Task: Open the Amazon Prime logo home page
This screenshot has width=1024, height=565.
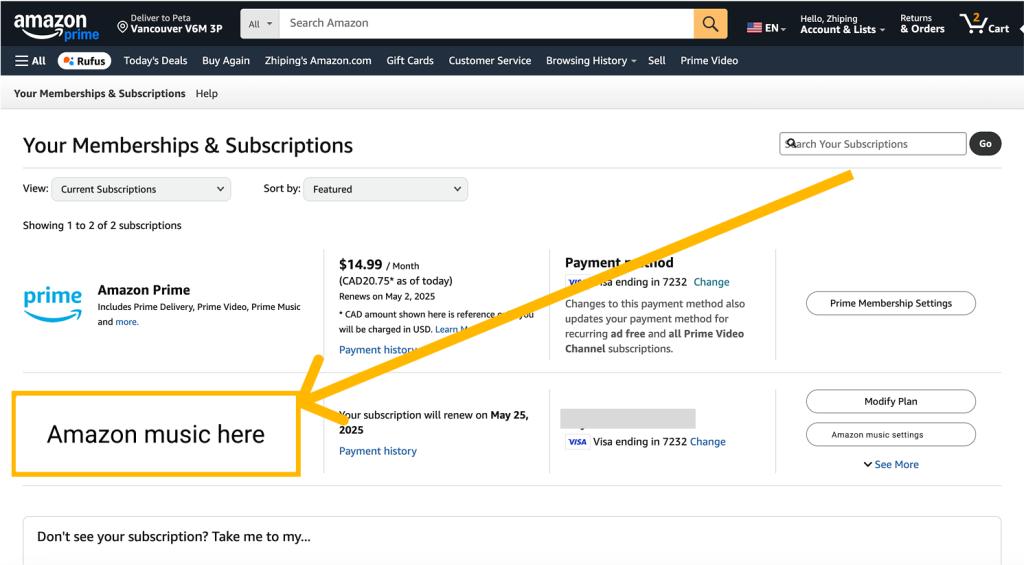Action: 56,26
